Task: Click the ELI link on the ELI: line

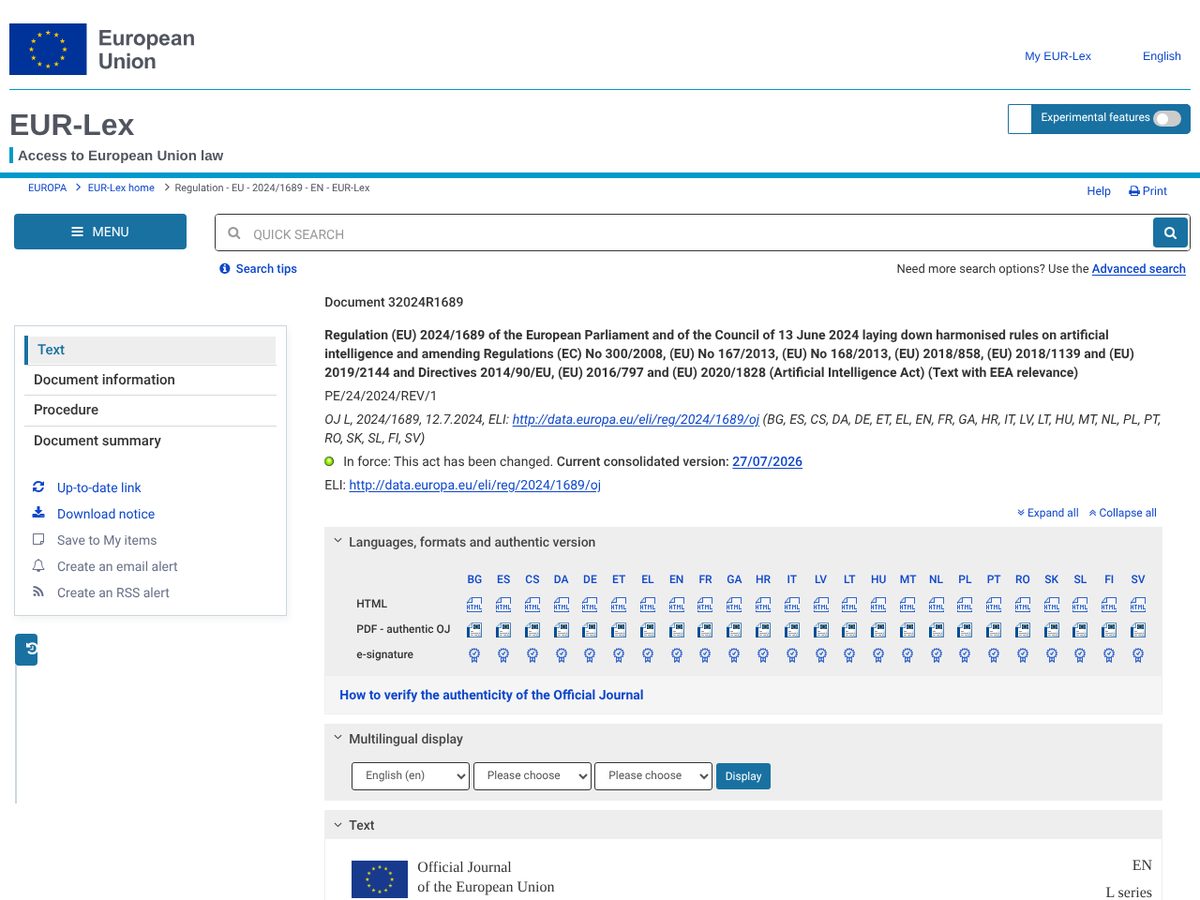Action: pyautogui.click(x=475, y=485)
